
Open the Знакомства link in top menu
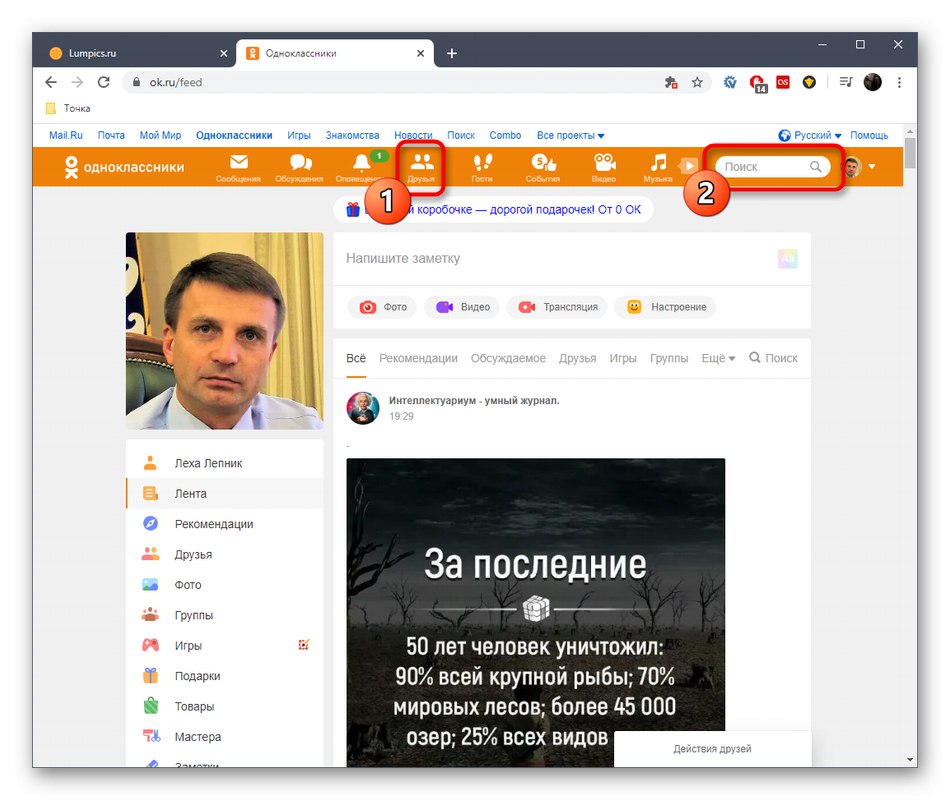tap(352, 135)
